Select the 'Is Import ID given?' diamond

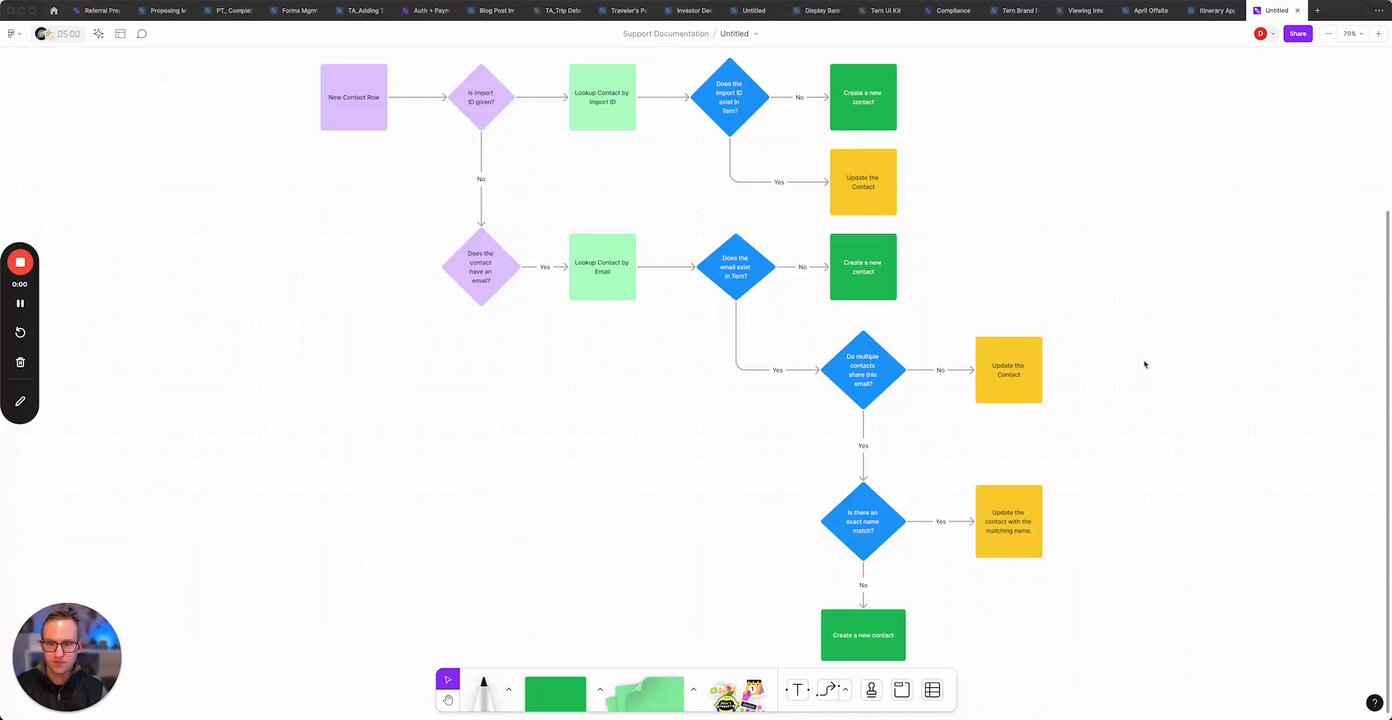tap(481, 97)
